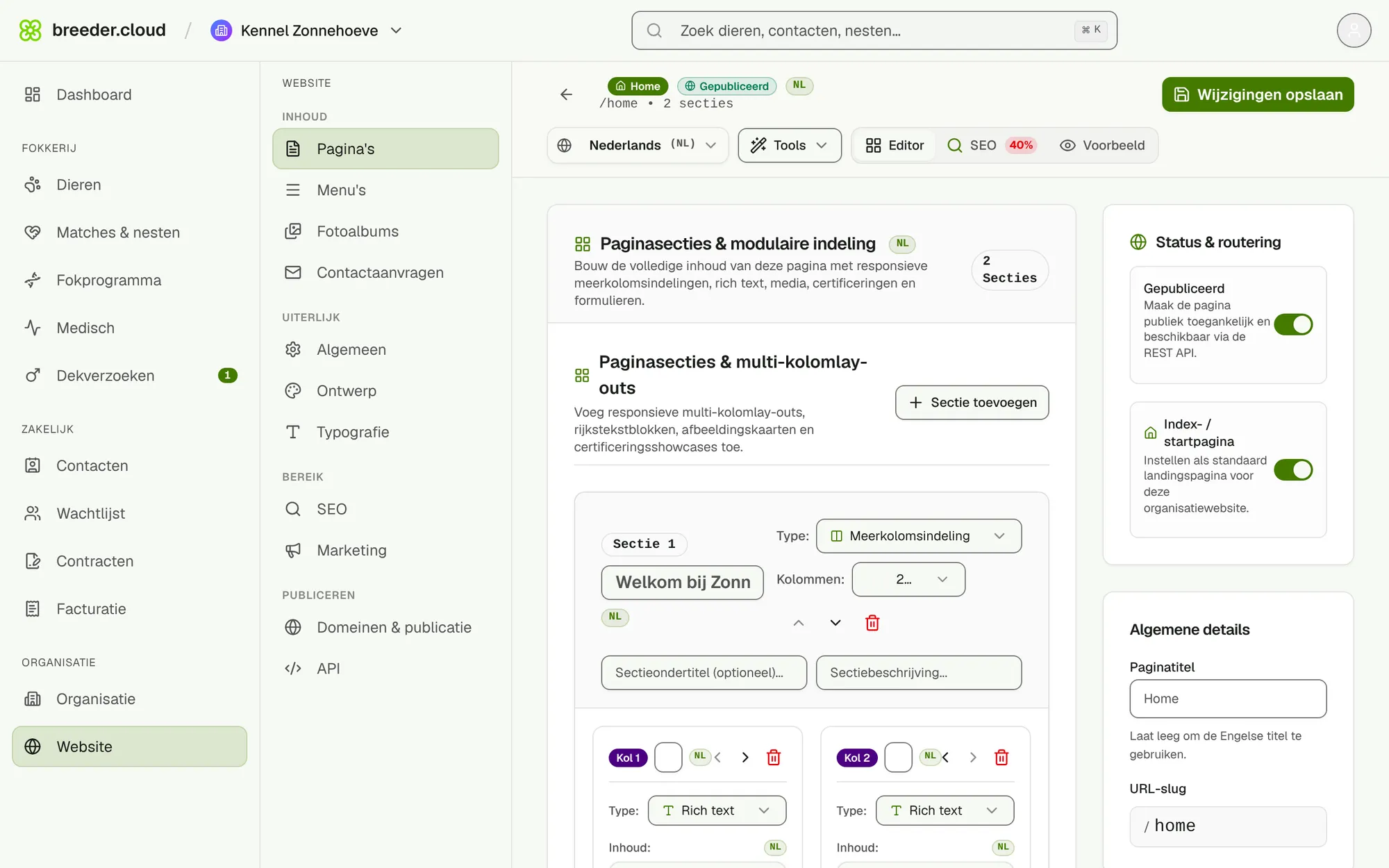
Task: Open the user profile avatar
Action: pyautogui.click(x=1354, y=31)
